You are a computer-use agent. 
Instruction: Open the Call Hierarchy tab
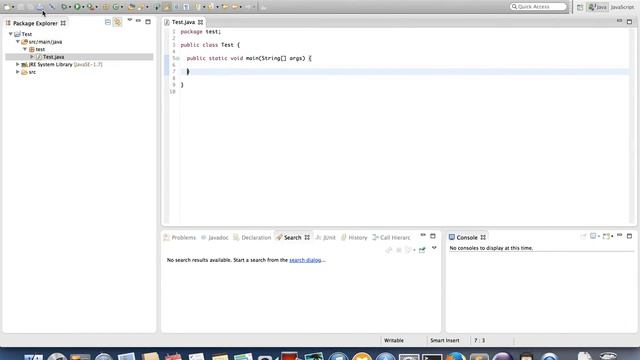(391, 238)
